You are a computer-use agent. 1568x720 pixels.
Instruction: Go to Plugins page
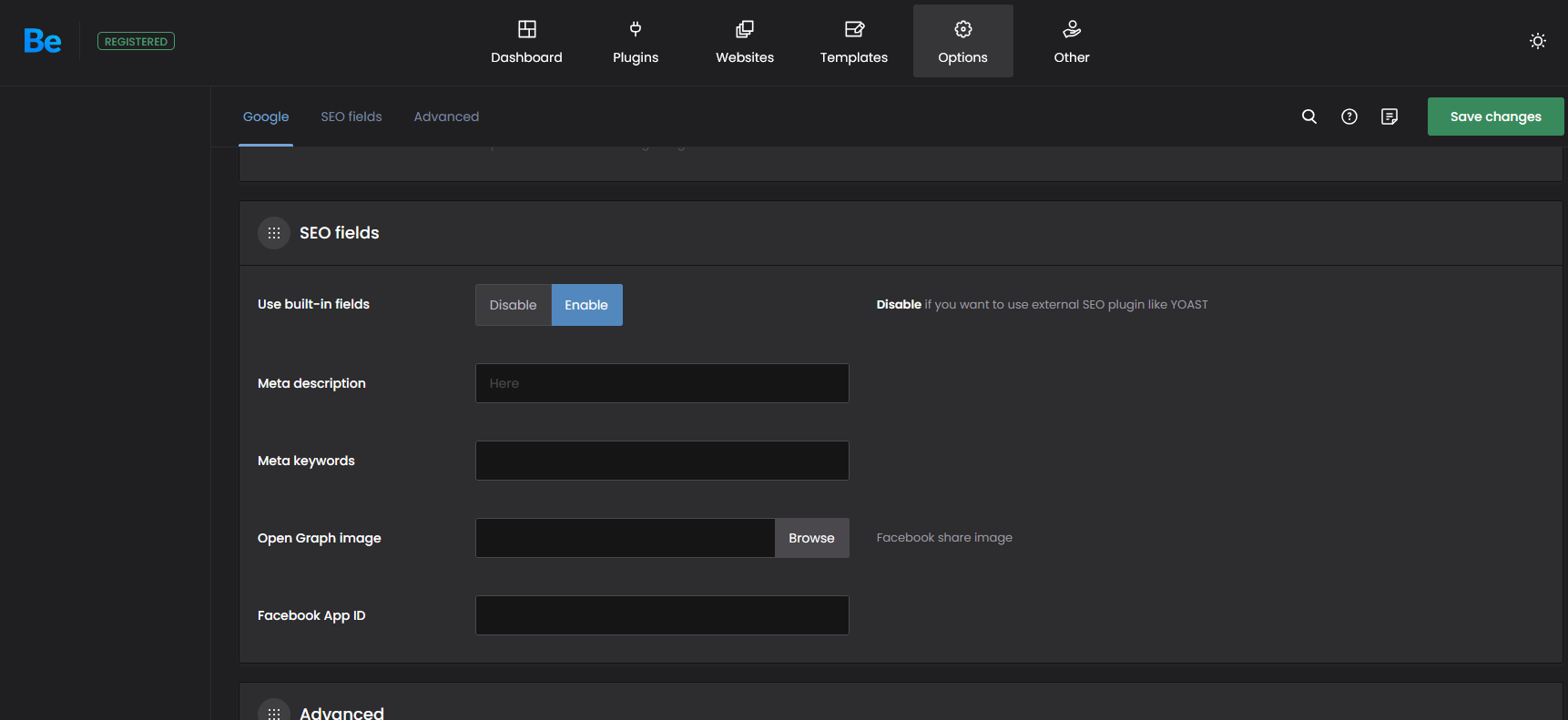pos(636,42)
